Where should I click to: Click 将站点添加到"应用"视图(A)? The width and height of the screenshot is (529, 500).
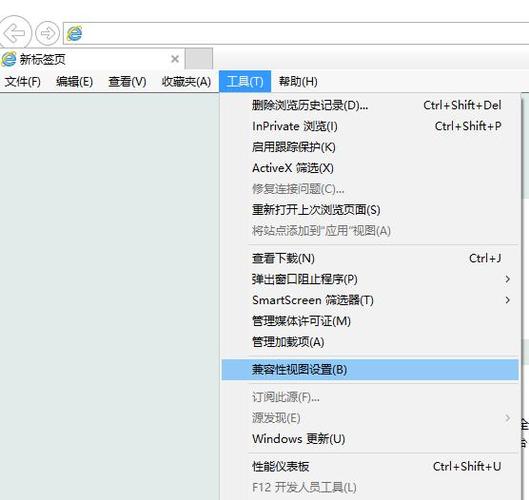pos(370,231)
